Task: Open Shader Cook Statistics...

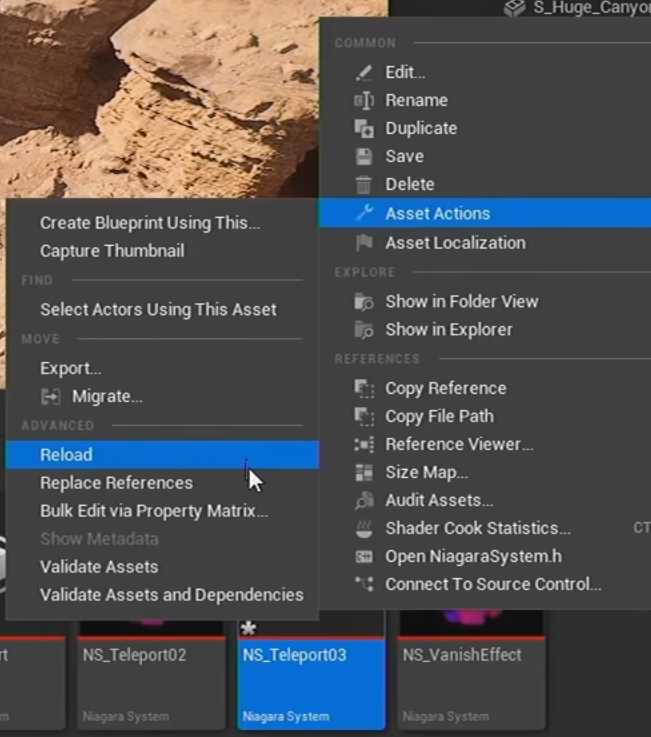Action: point(485,528)
